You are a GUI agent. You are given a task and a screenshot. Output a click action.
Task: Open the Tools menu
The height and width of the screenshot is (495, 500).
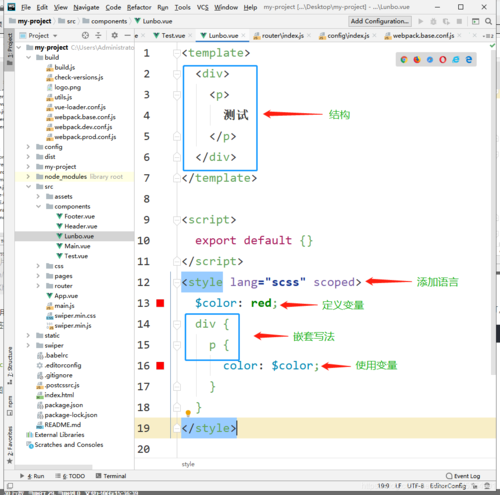(182, 7)
